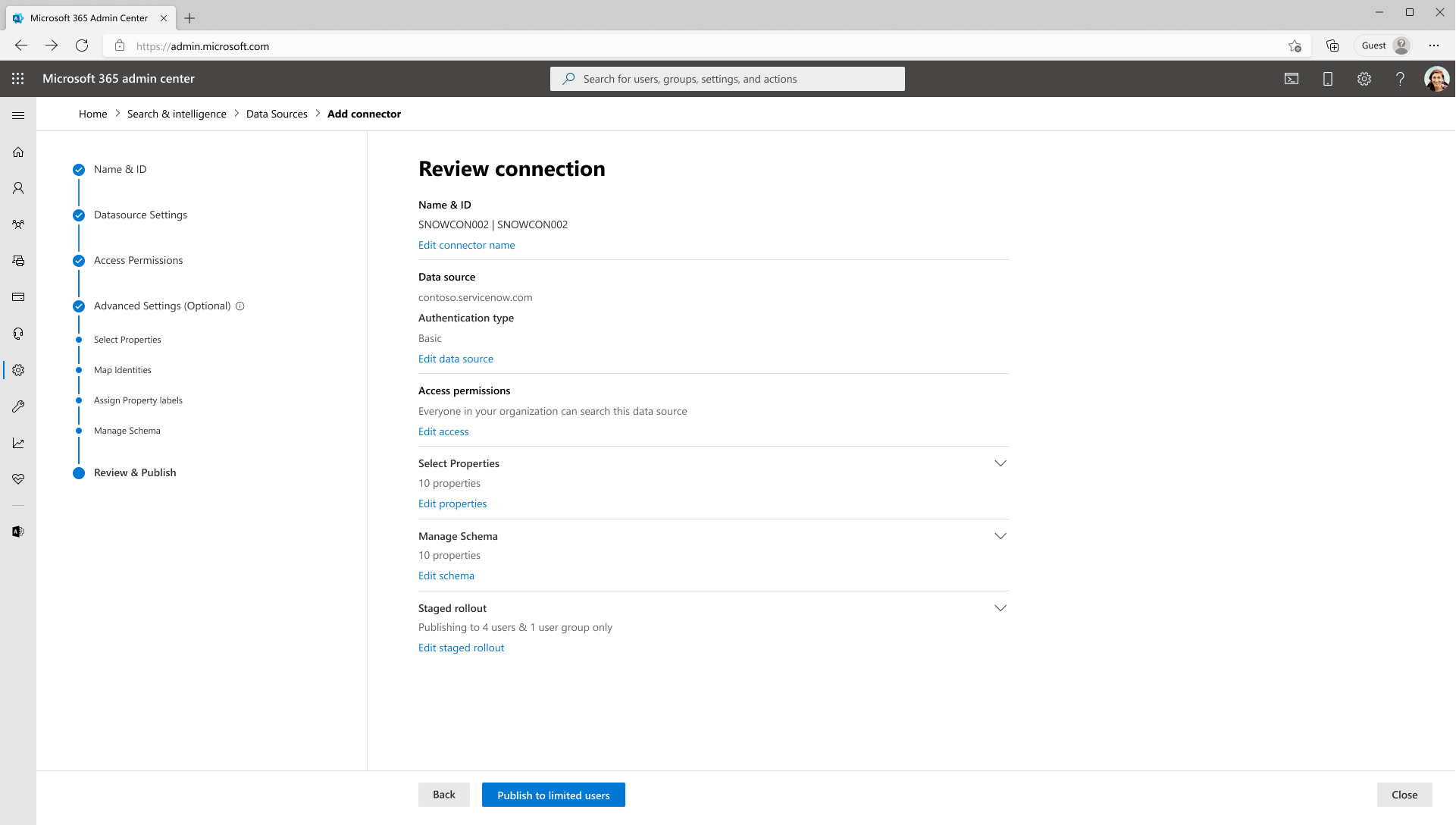
Task: Select the Users management icon
Action: [x=18, y=188]
